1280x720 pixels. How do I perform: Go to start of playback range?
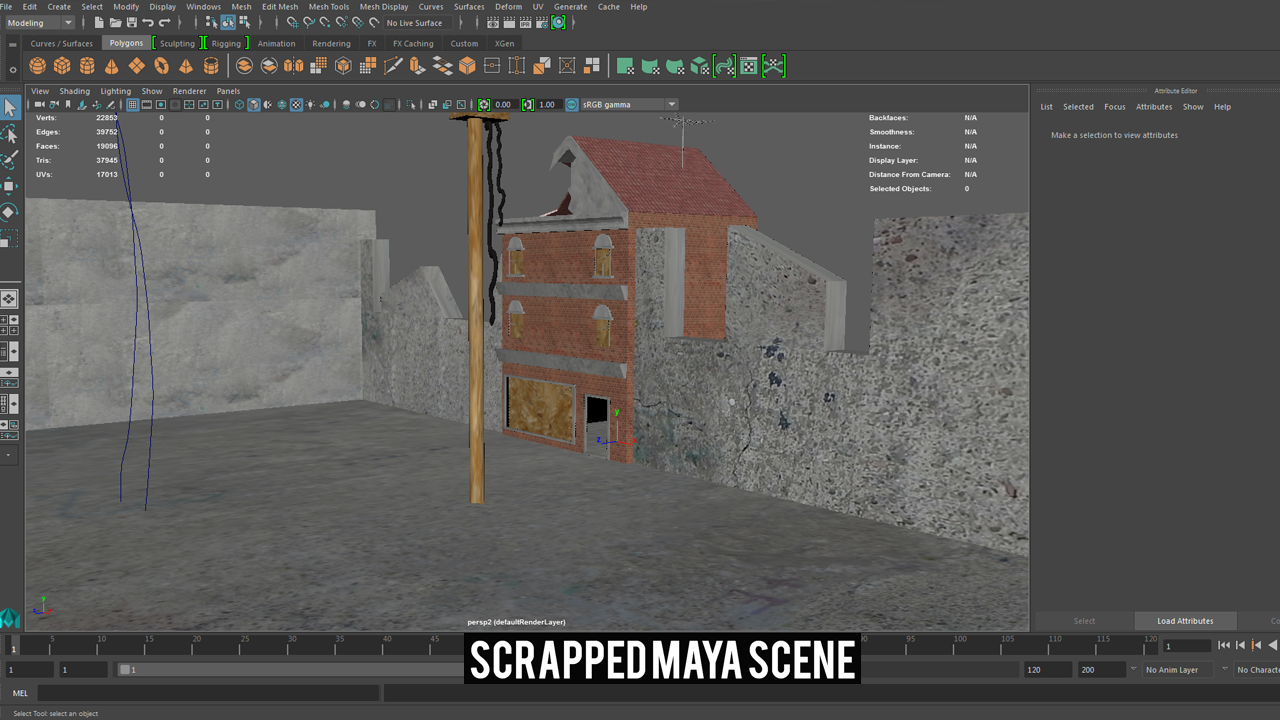point(1223,645)
